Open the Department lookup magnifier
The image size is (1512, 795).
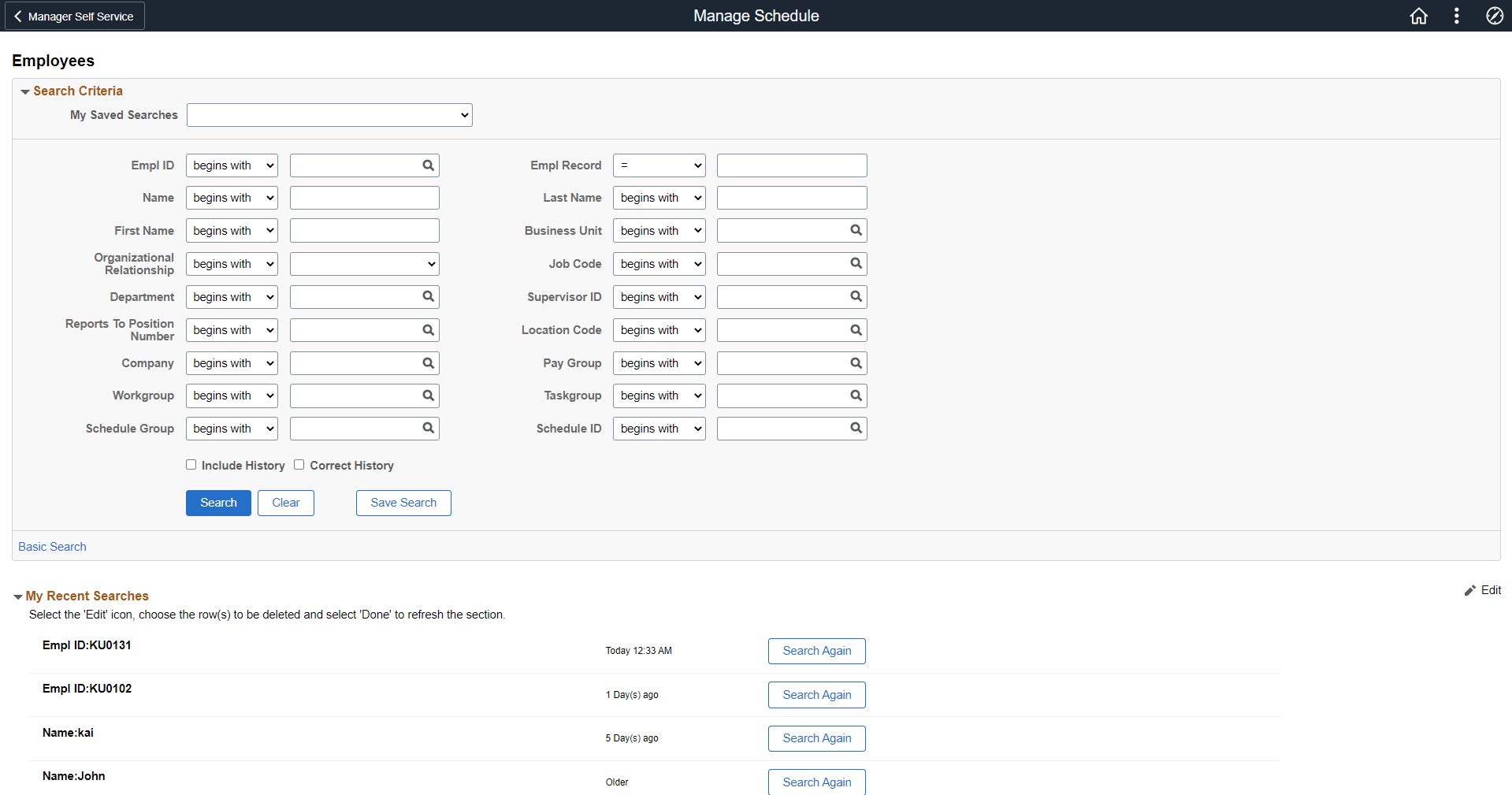(x=428, y=296)
